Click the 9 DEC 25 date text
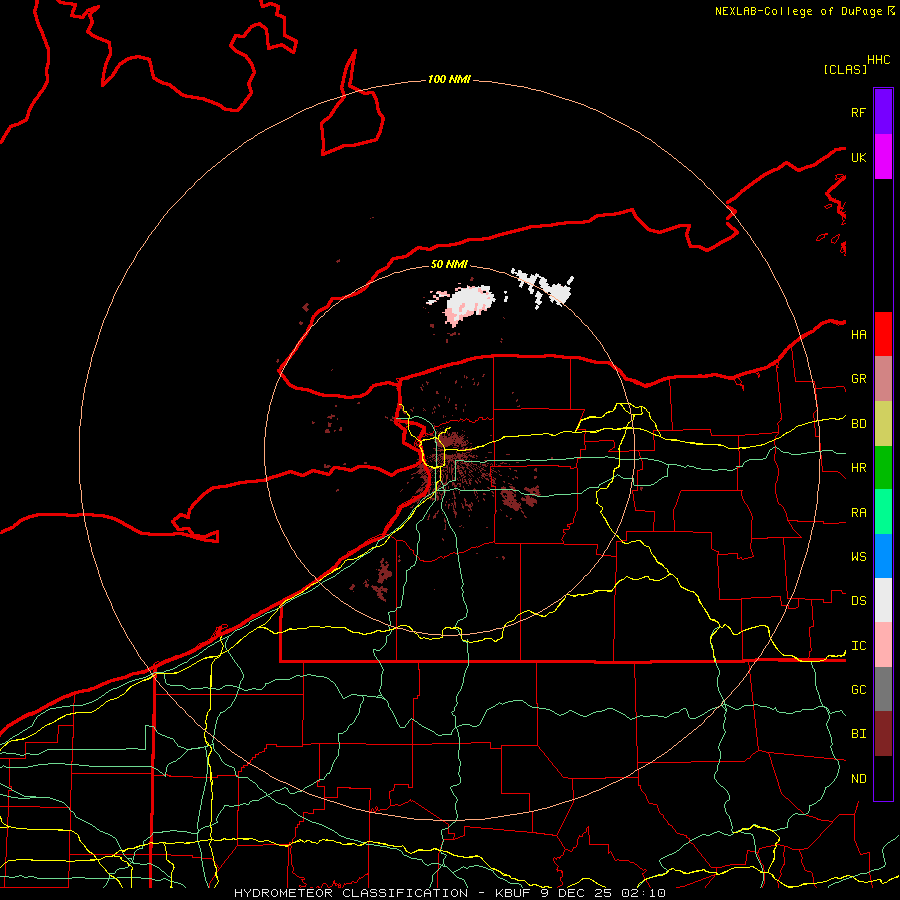Viewport: 900px width, 900px height. point(576,893)
